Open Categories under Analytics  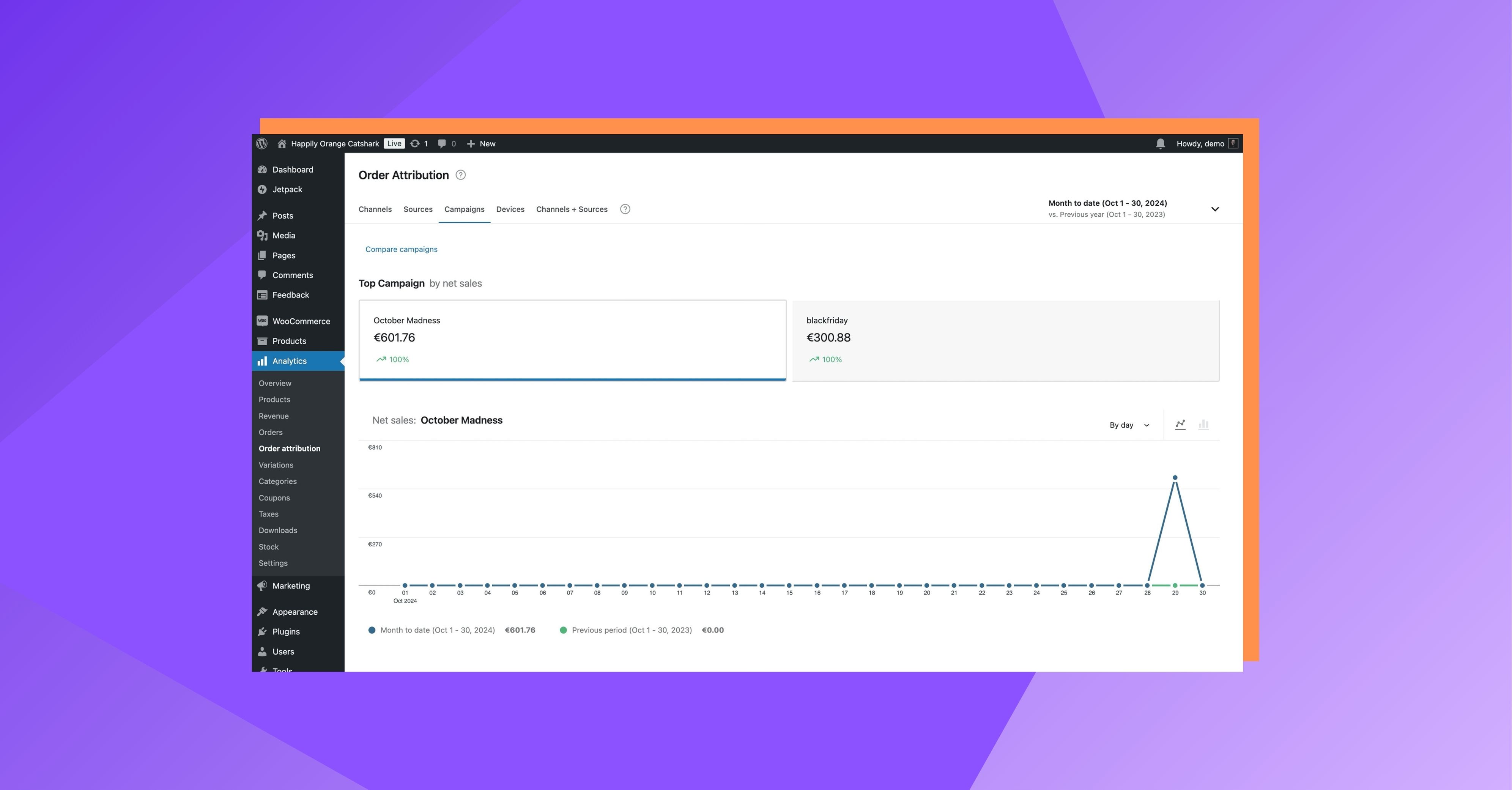click(278, 481)
